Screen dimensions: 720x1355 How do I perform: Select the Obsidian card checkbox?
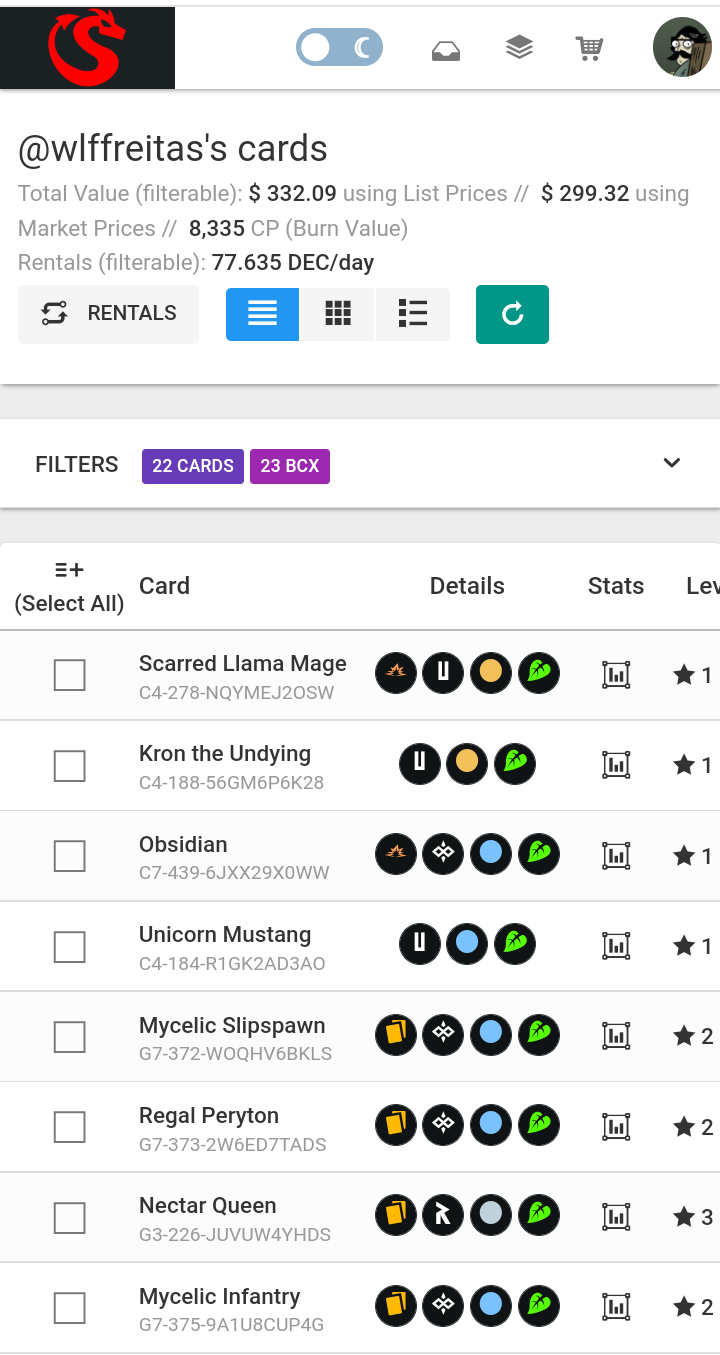[69, 856]
